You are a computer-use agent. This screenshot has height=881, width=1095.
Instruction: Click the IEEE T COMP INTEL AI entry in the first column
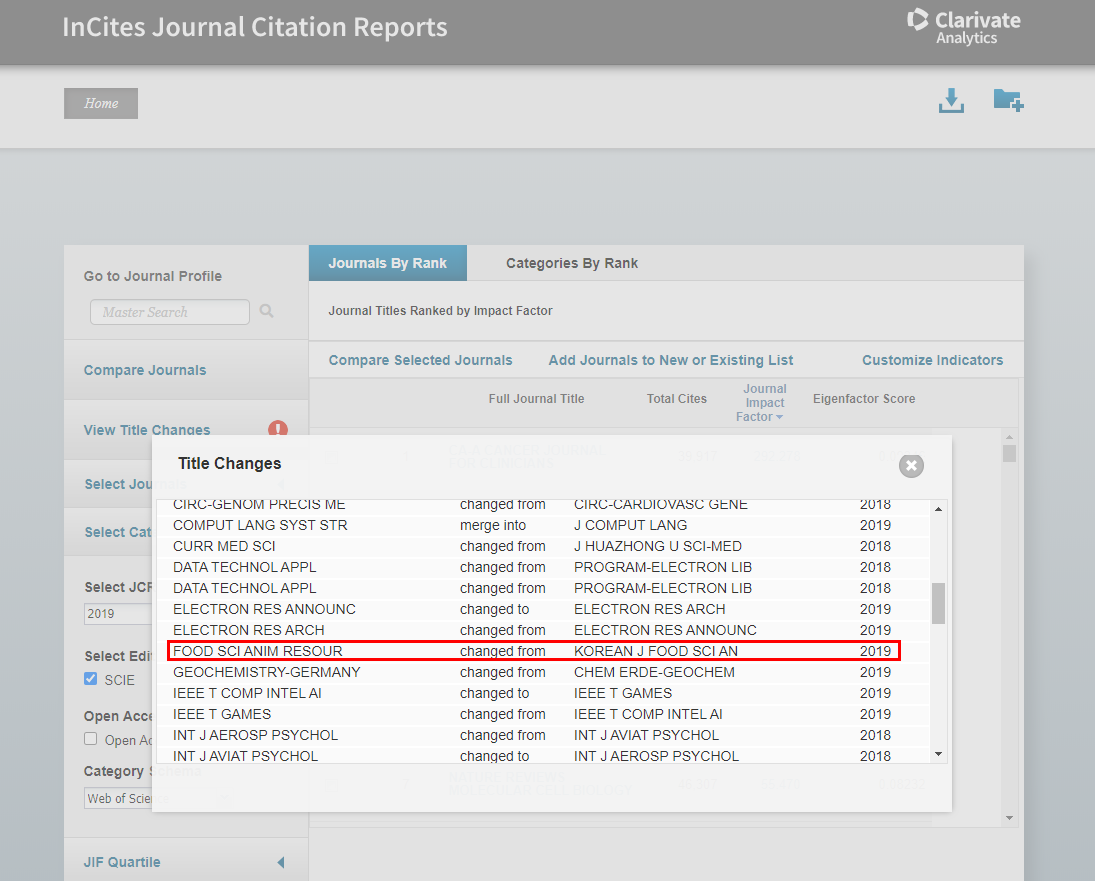pos(247,693)
